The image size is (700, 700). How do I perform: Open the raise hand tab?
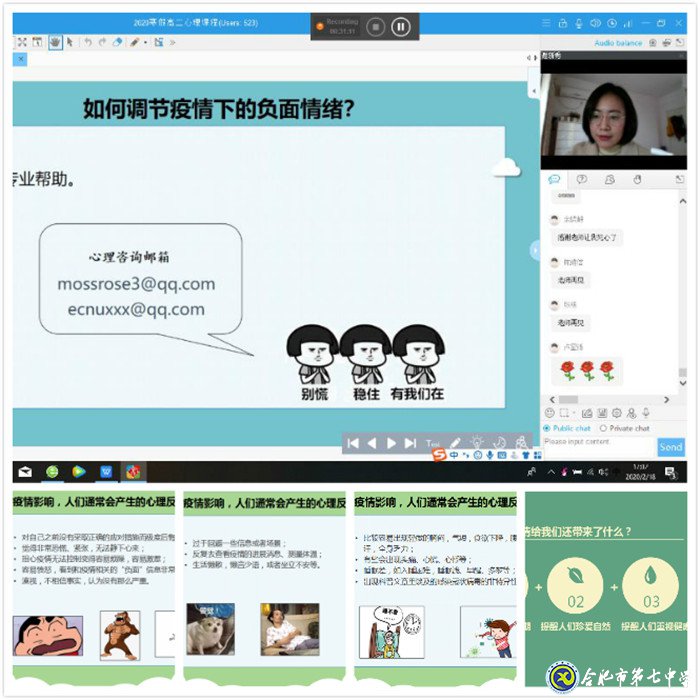tap(637, 180)
